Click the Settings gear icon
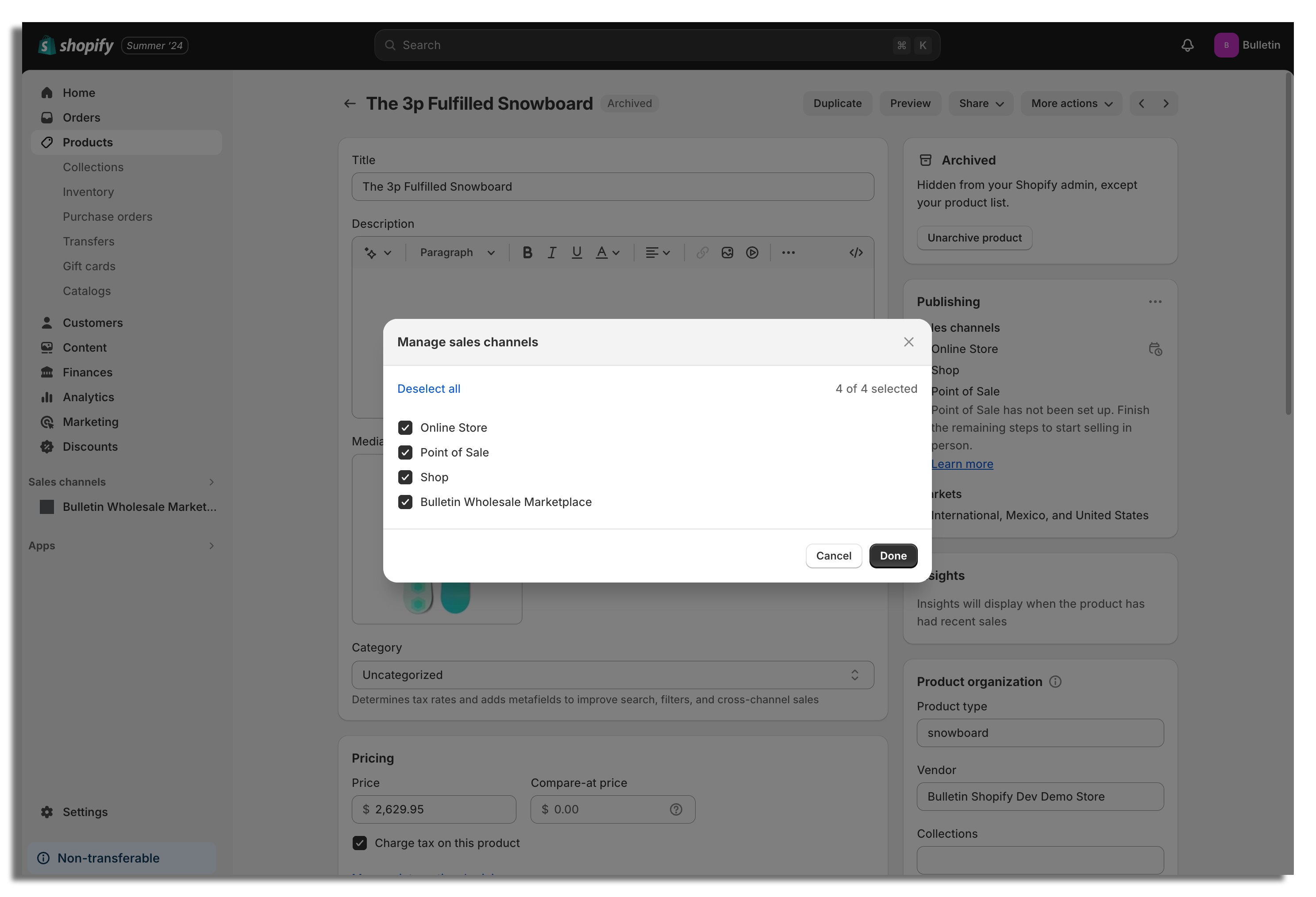 point(47,812)
